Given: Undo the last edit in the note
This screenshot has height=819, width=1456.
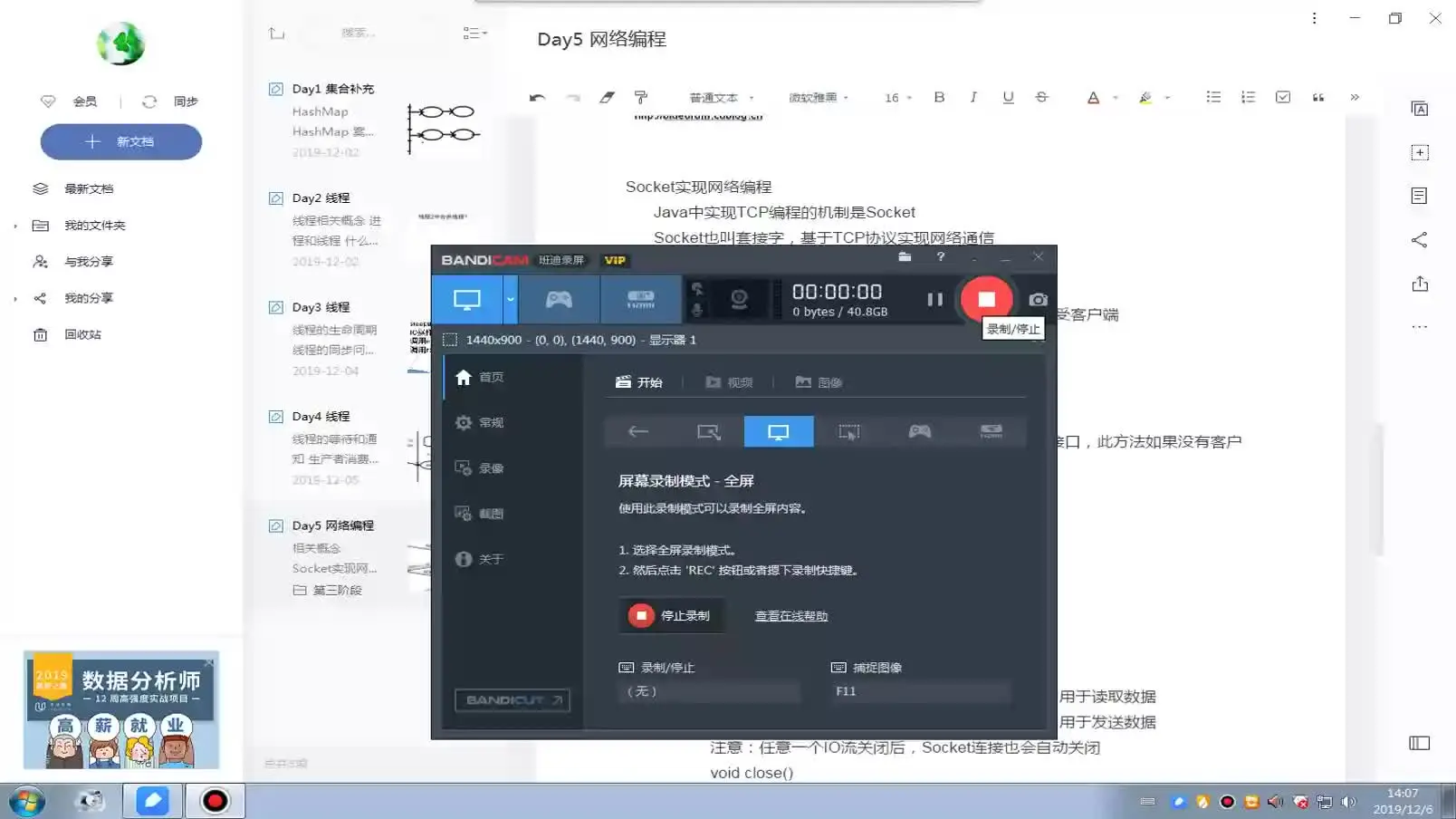Looking at the screenshot, I should (x=537, y=97).
